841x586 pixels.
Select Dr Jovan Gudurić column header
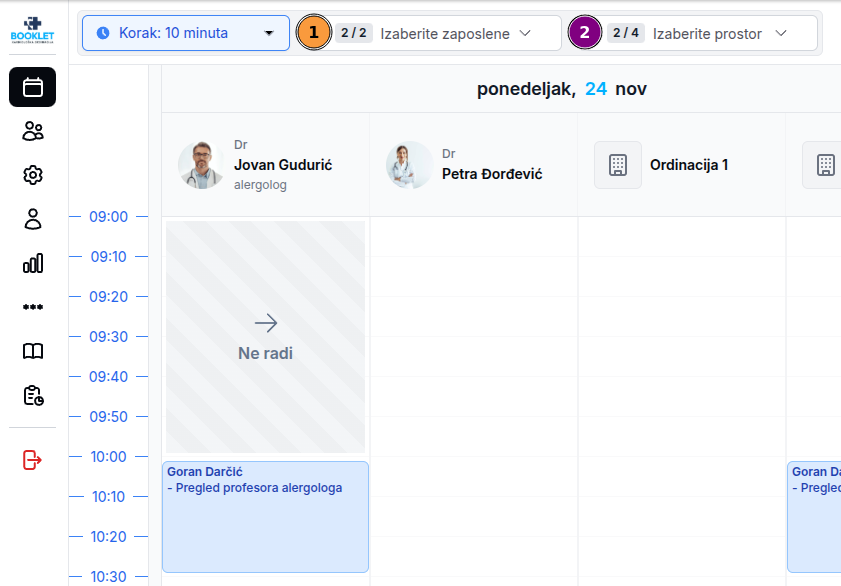(x=265, y=165)
